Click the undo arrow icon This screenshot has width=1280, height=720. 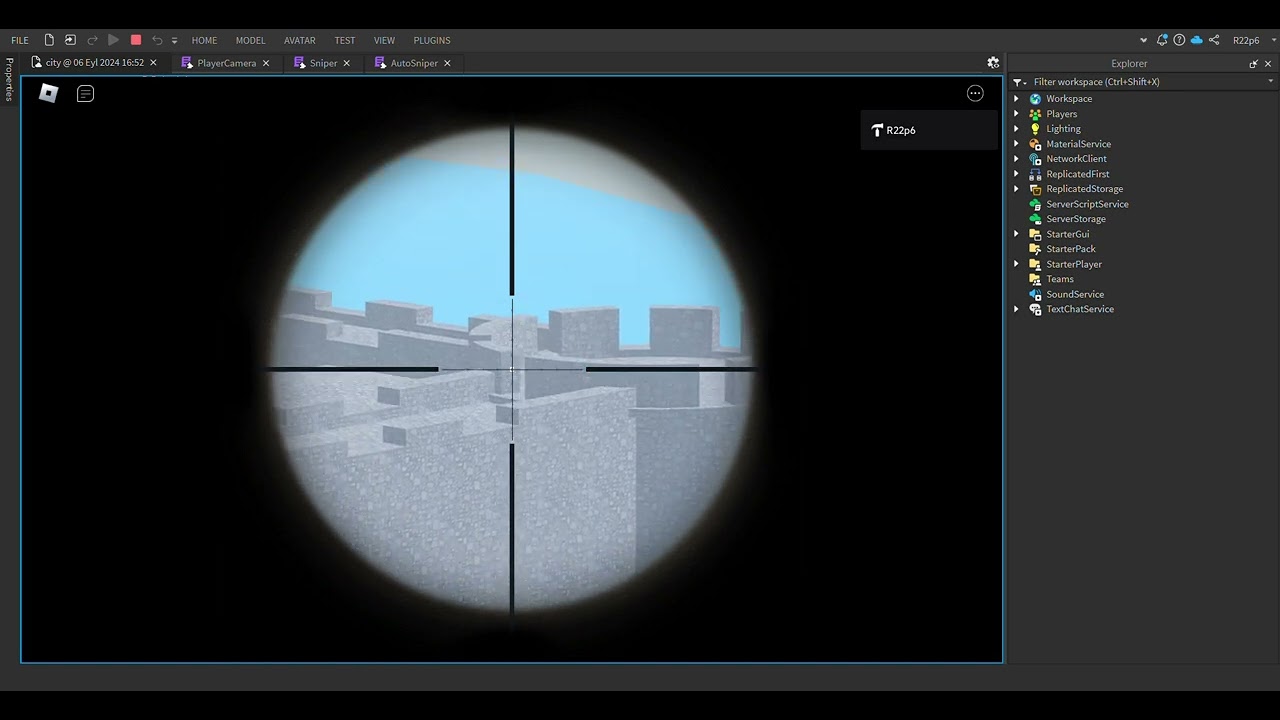click(157, 40)
